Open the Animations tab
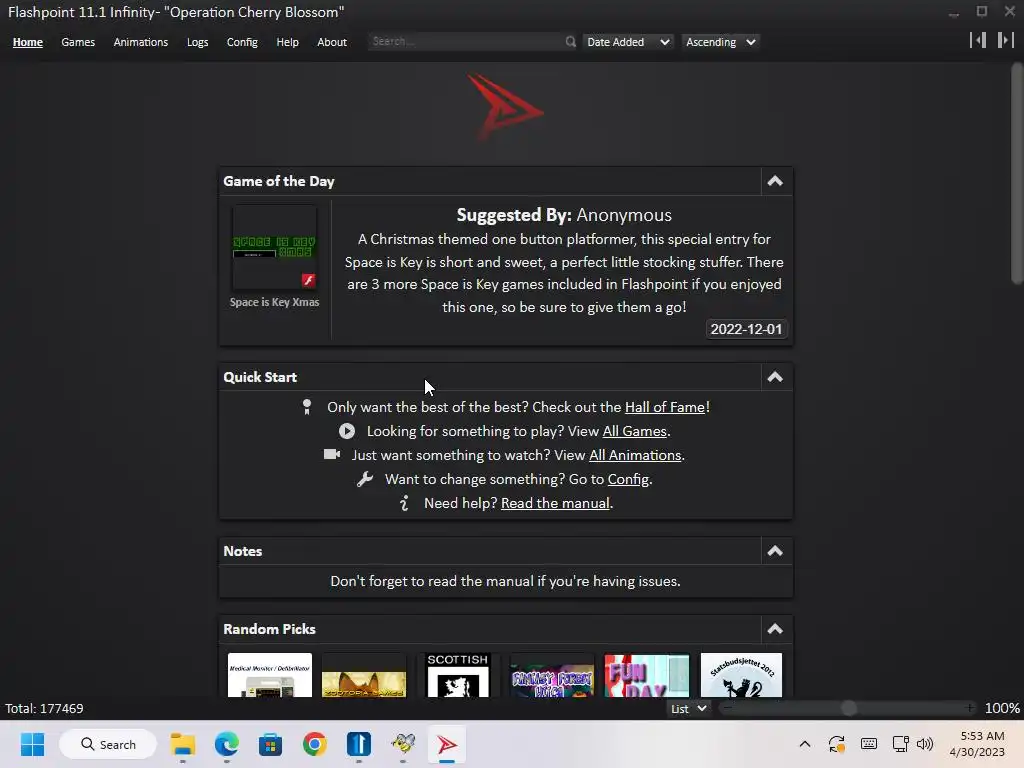 (x=140, y=42)
